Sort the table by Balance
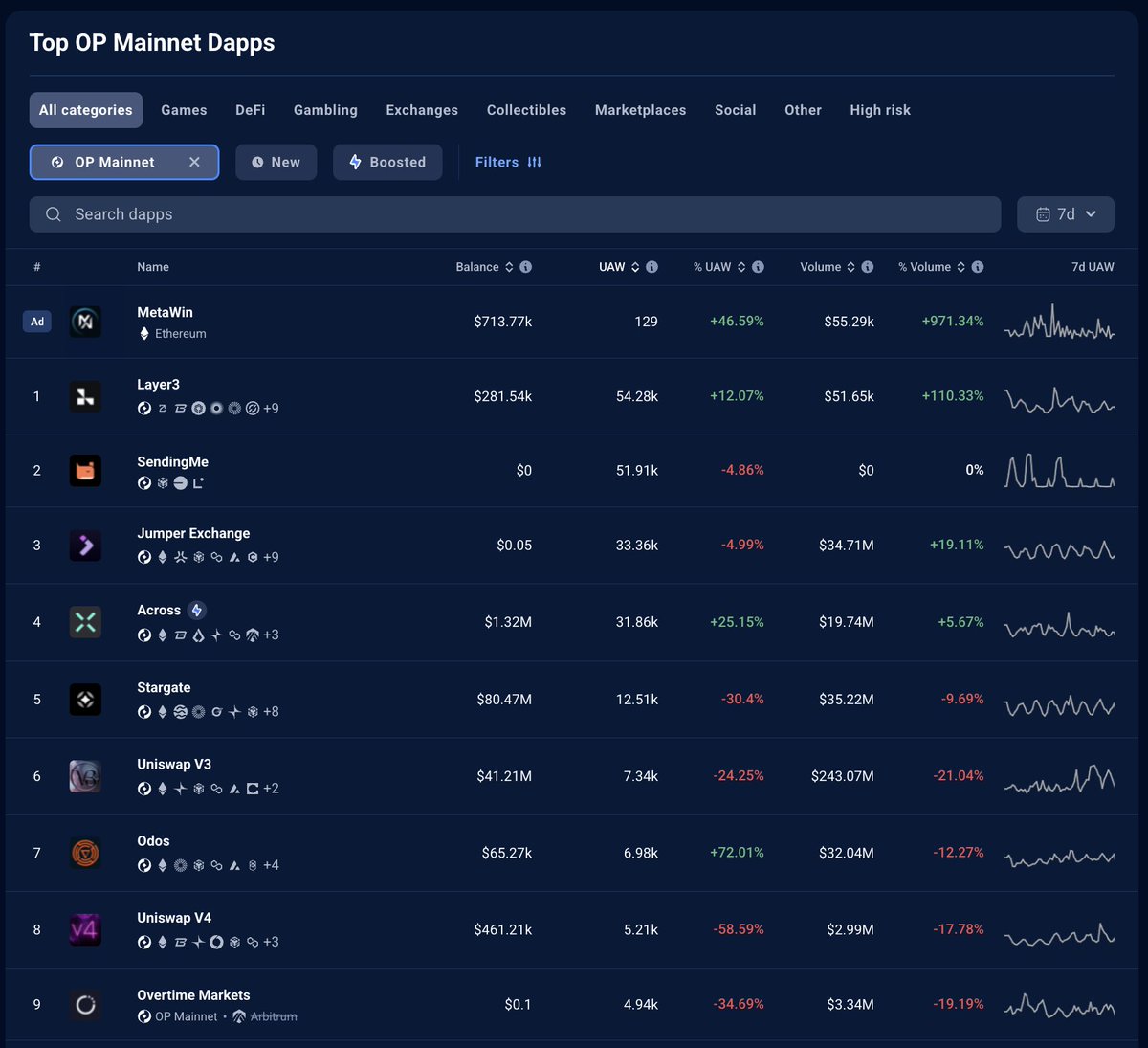 [x=485, y=267]
